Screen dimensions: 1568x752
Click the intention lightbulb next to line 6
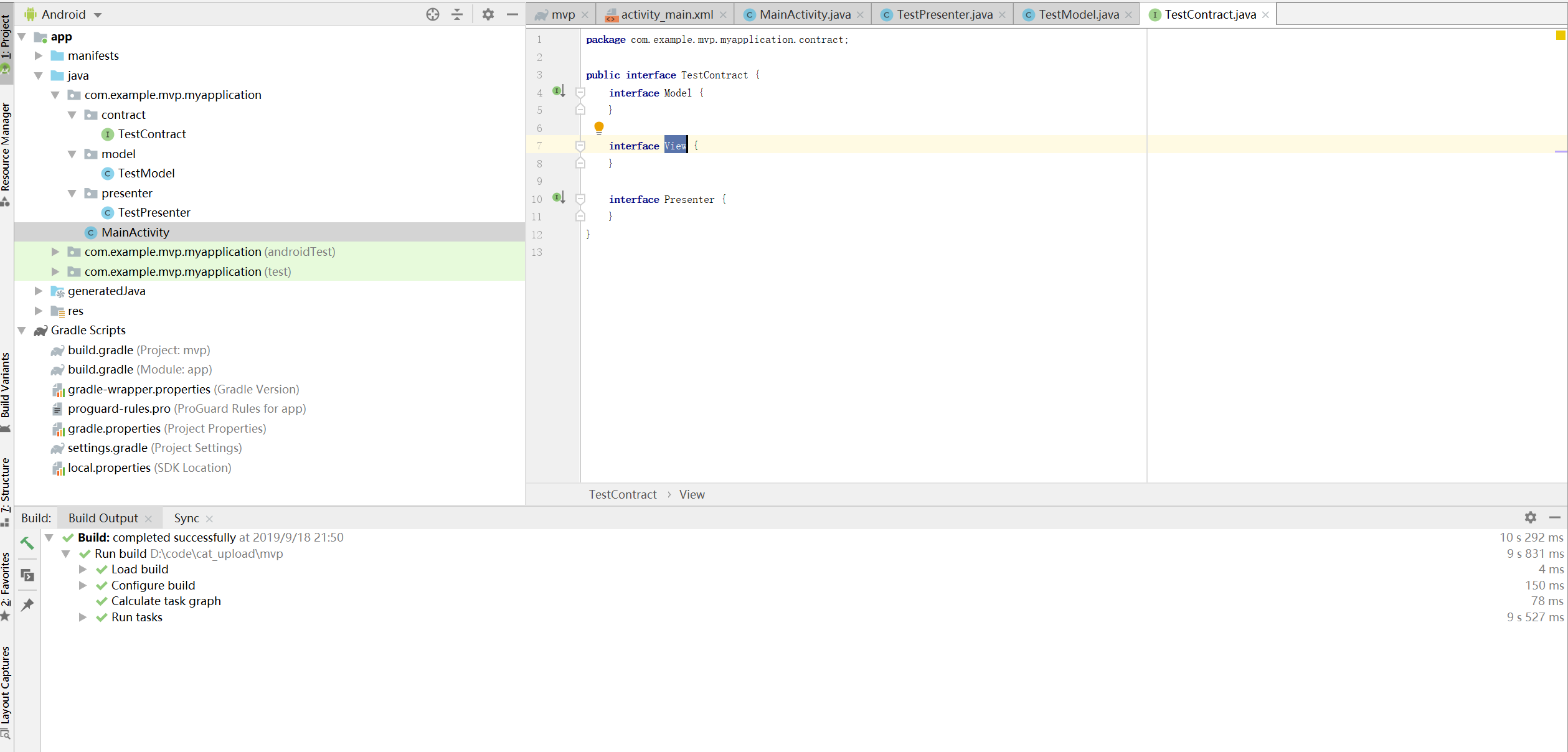(599, 127)
